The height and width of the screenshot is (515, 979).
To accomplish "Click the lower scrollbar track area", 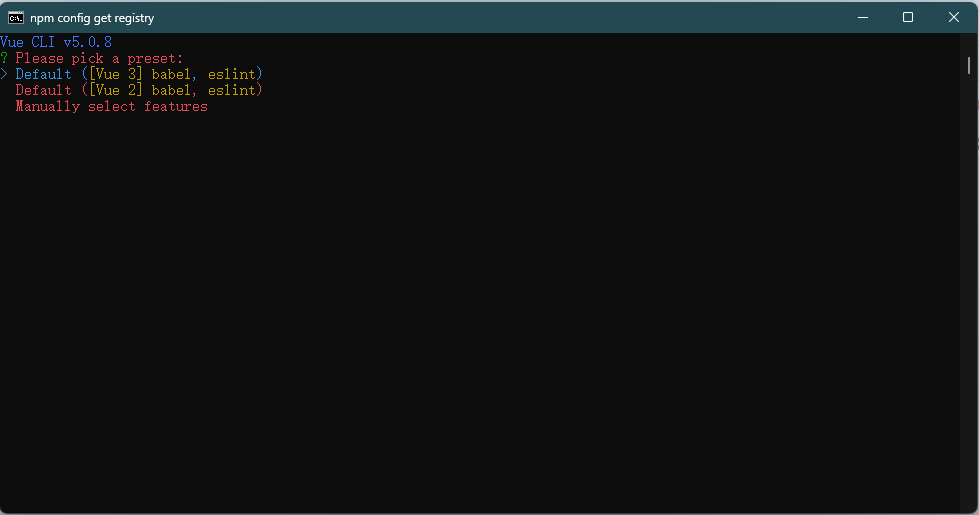I will (969, 312).
